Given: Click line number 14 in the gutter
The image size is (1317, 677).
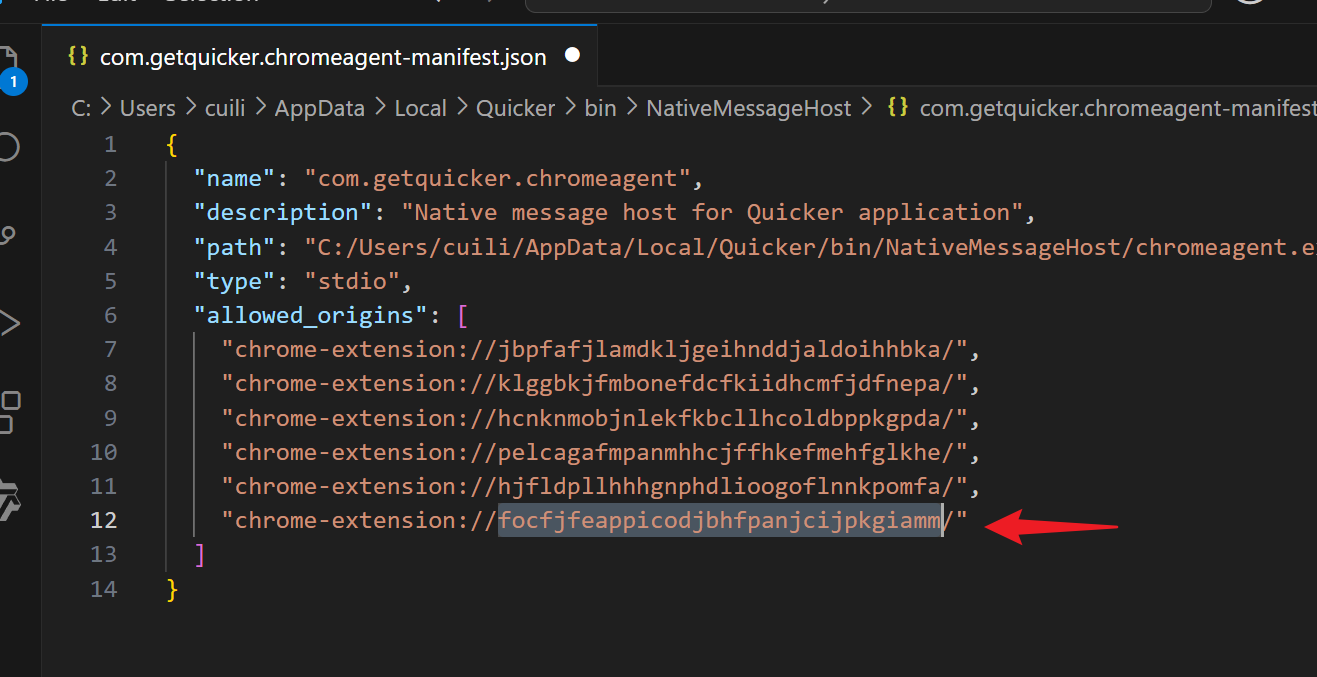Looking at the screenshot, I should (x=104, y=589).
